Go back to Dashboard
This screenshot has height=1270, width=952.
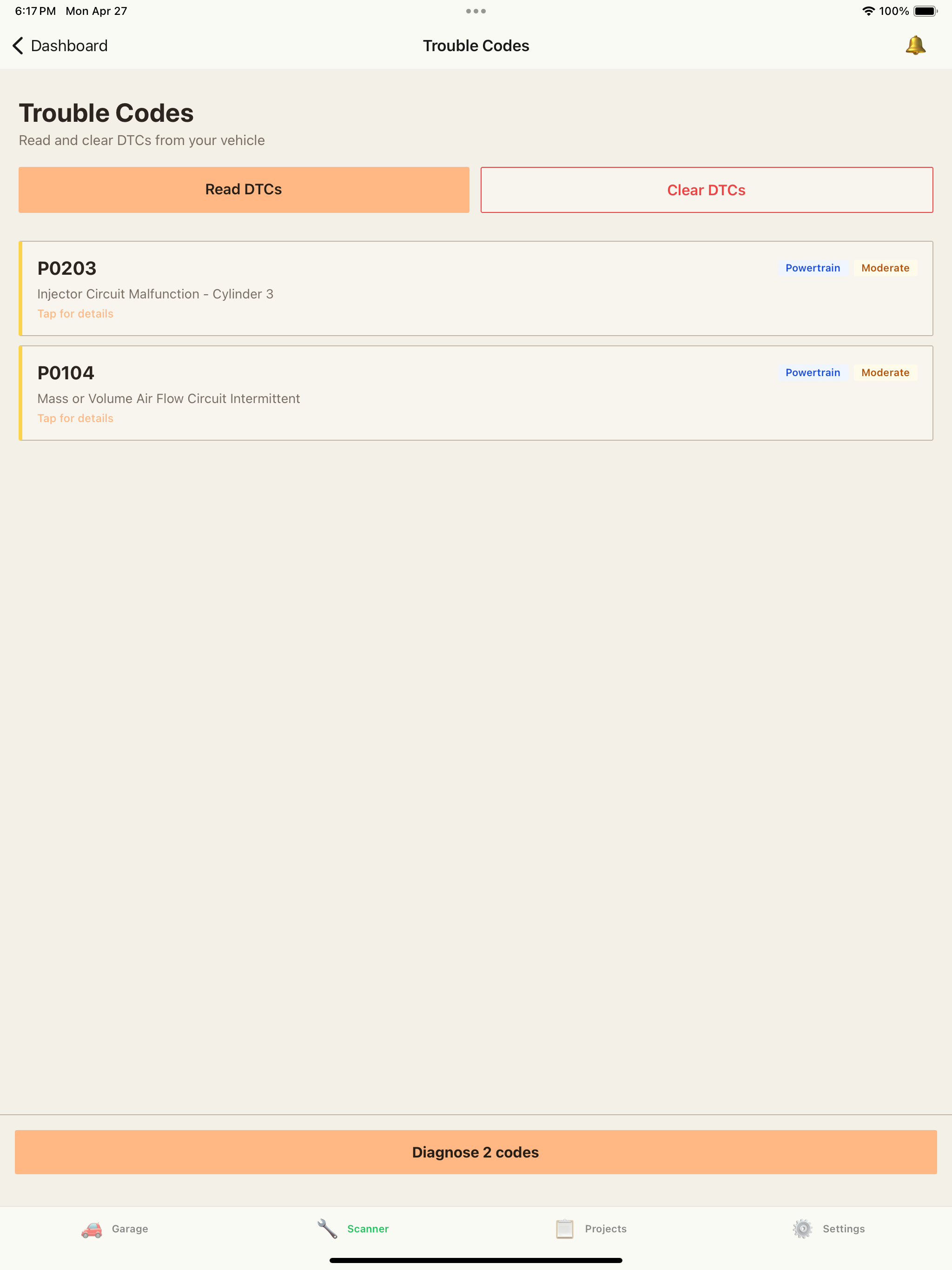(59, 46)
